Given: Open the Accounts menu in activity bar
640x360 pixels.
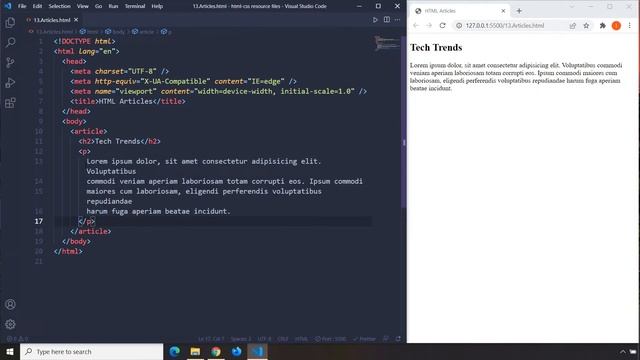Looking at the screenshot, I should [10, 304].
